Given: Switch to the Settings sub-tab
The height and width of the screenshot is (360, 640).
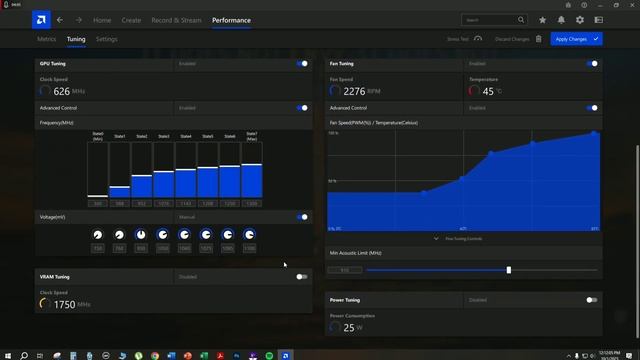Looking at the screenshot, I should click(107, 39).
